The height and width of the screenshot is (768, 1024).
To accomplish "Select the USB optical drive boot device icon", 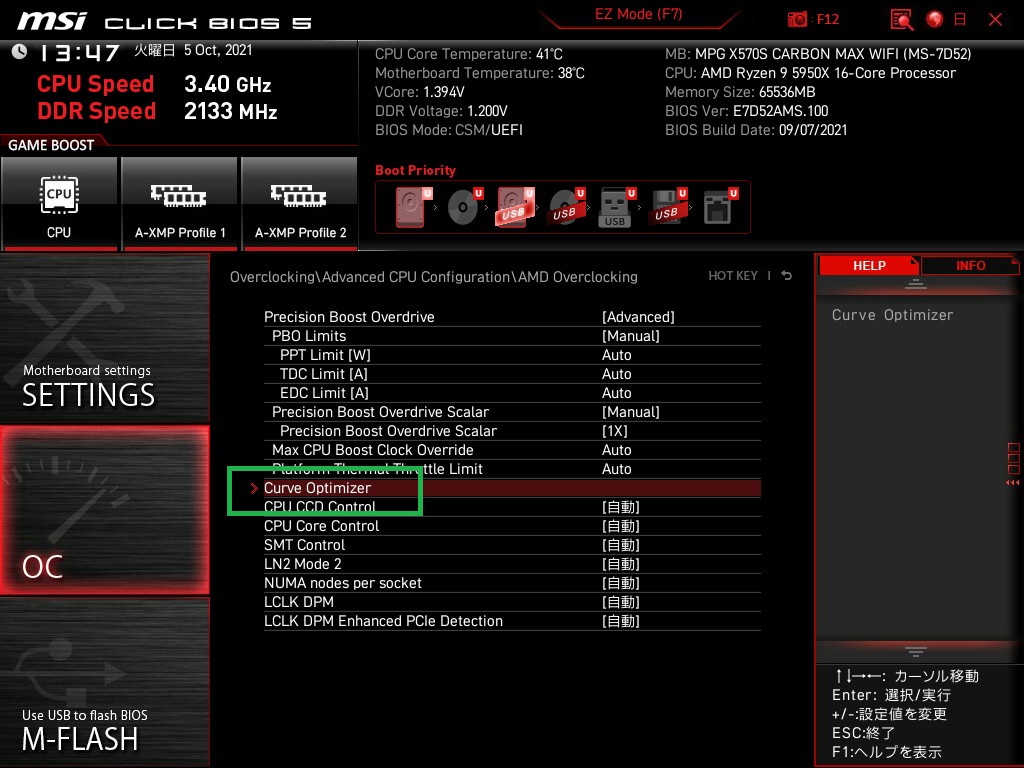I will click(567, 207).
